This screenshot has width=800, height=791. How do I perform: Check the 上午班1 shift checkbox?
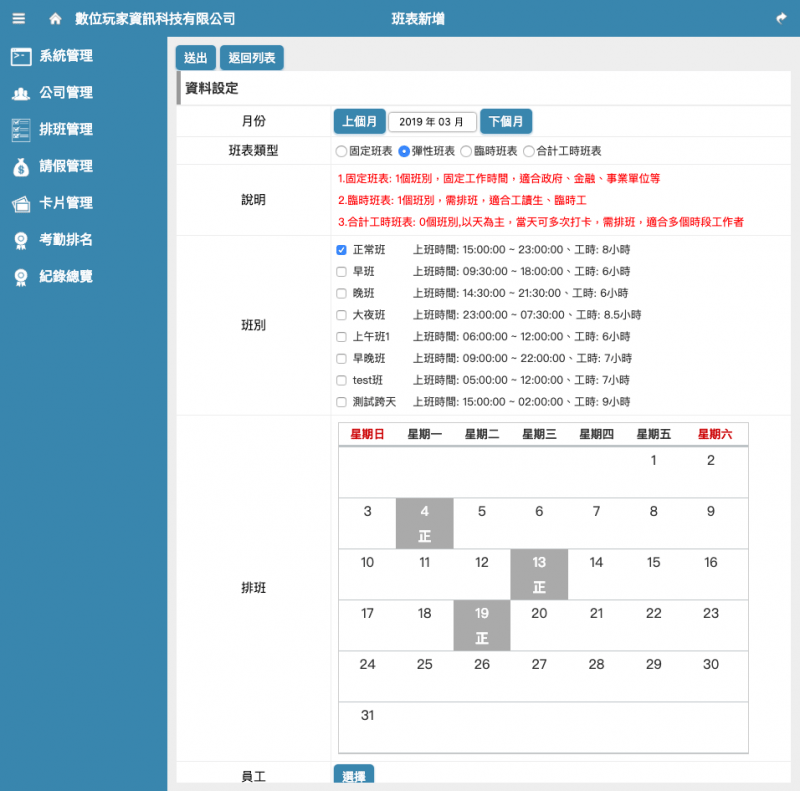341,337
